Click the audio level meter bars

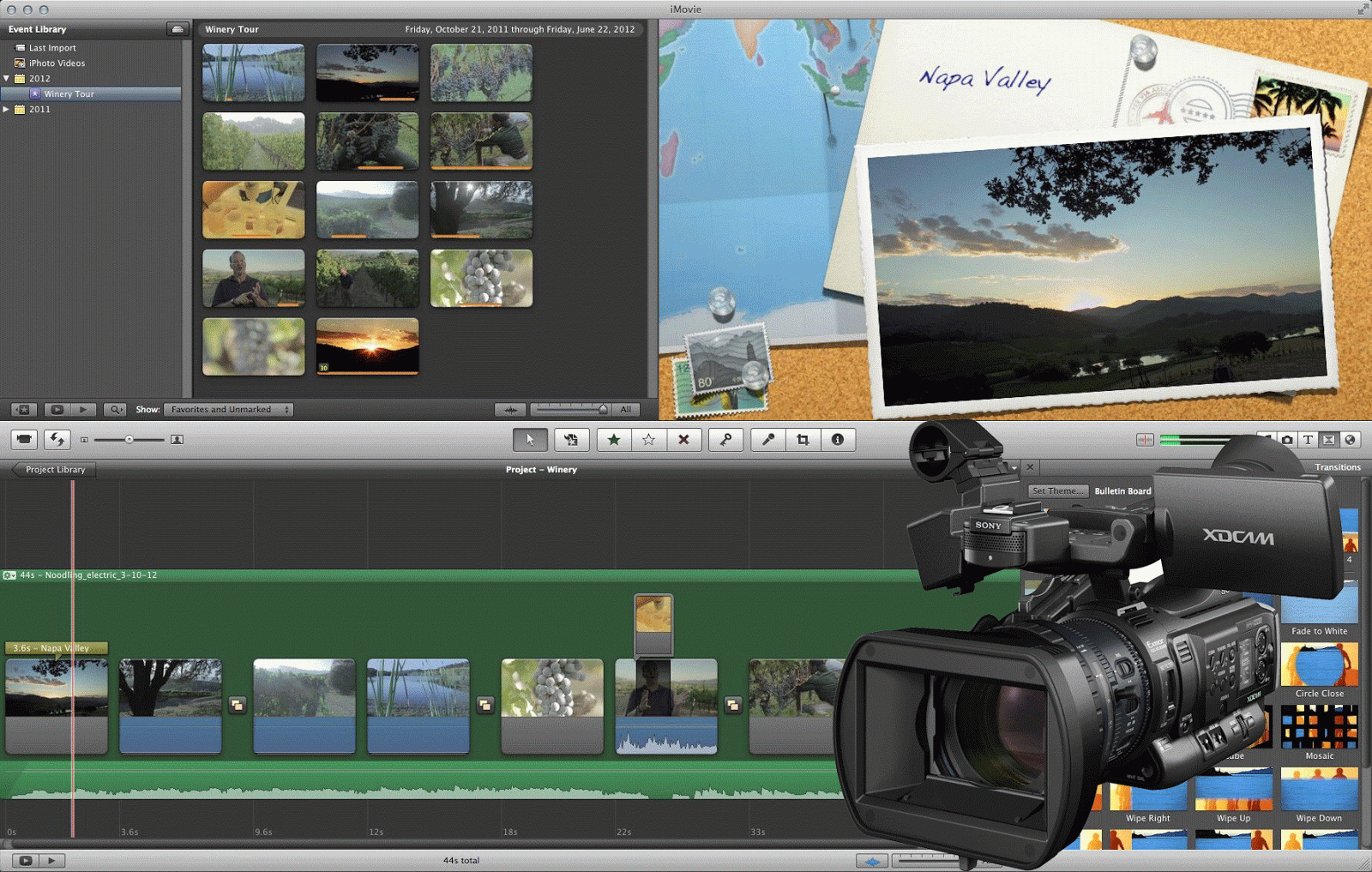point(1195,440)
